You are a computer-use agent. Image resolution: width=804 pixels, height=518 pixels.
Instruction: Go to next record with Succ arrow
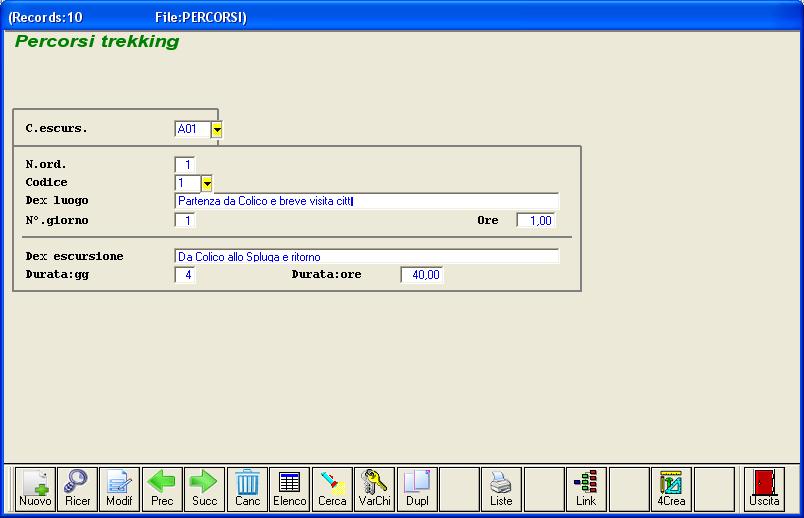(x=205, y=489)
